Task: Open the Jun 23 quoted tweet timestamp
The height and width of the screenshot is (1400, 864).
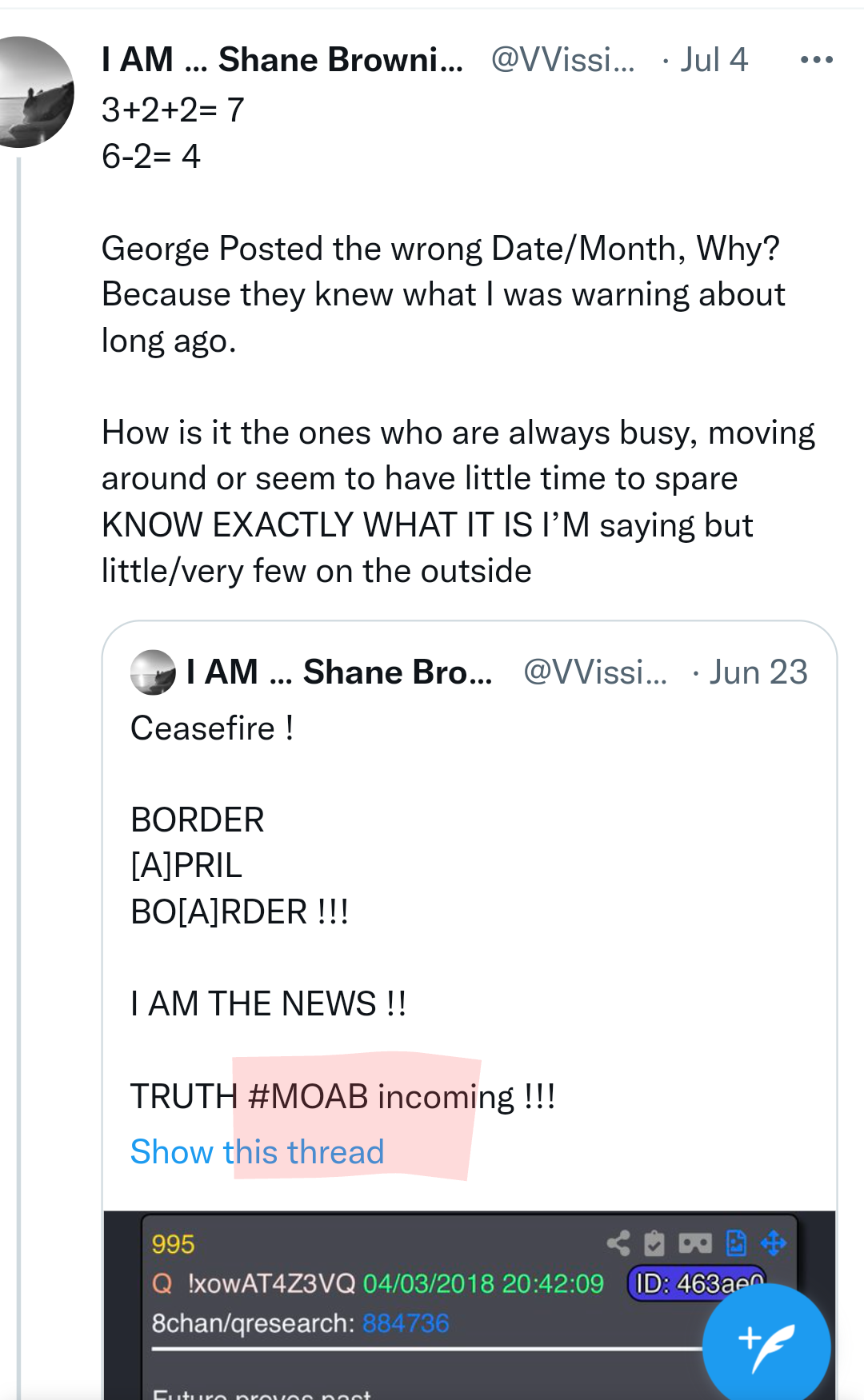Action: click(x=758, y=672)
